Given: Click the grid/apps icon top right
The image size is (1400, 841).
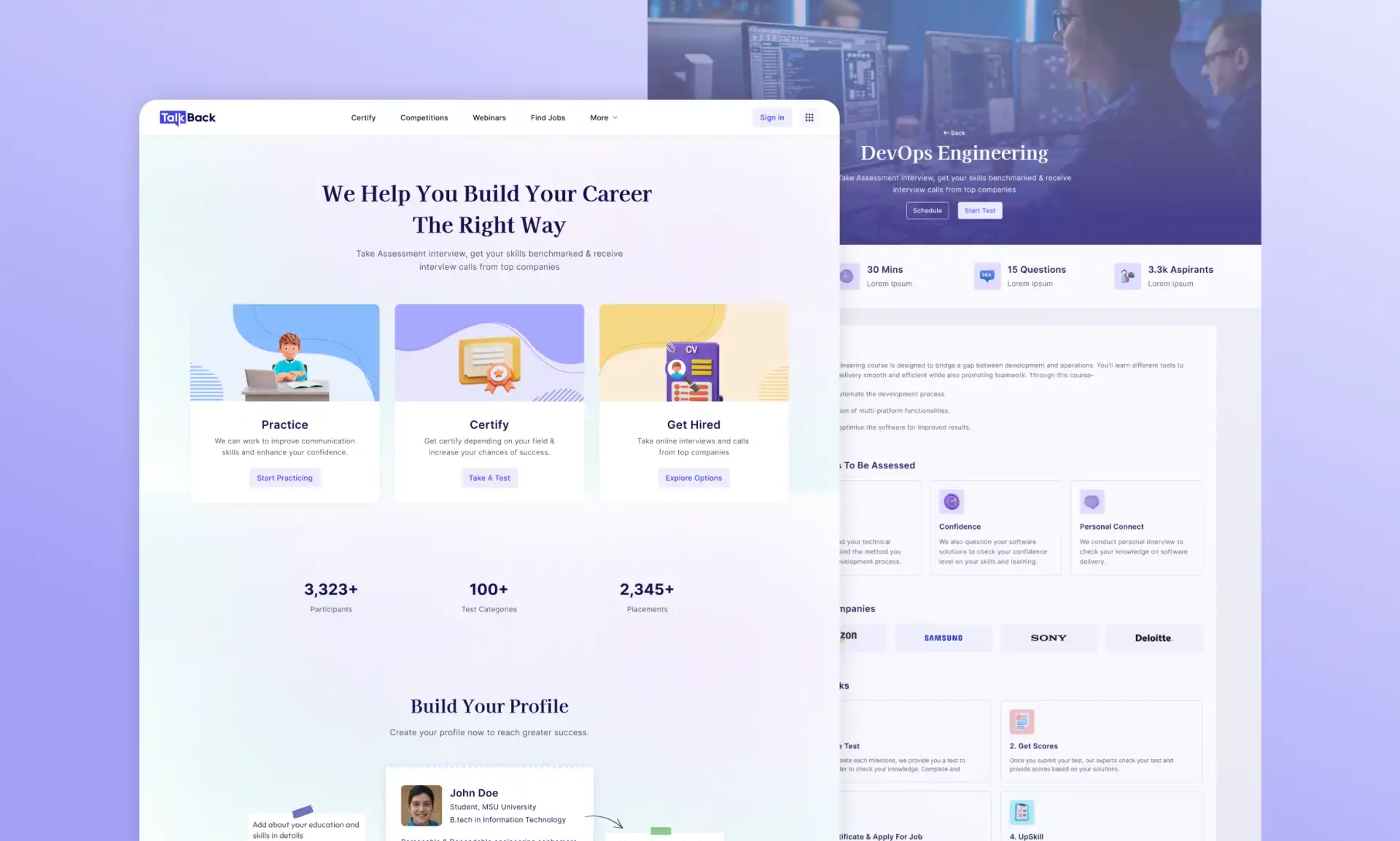Looking at the screenshot, I should [x=809, y=117].
